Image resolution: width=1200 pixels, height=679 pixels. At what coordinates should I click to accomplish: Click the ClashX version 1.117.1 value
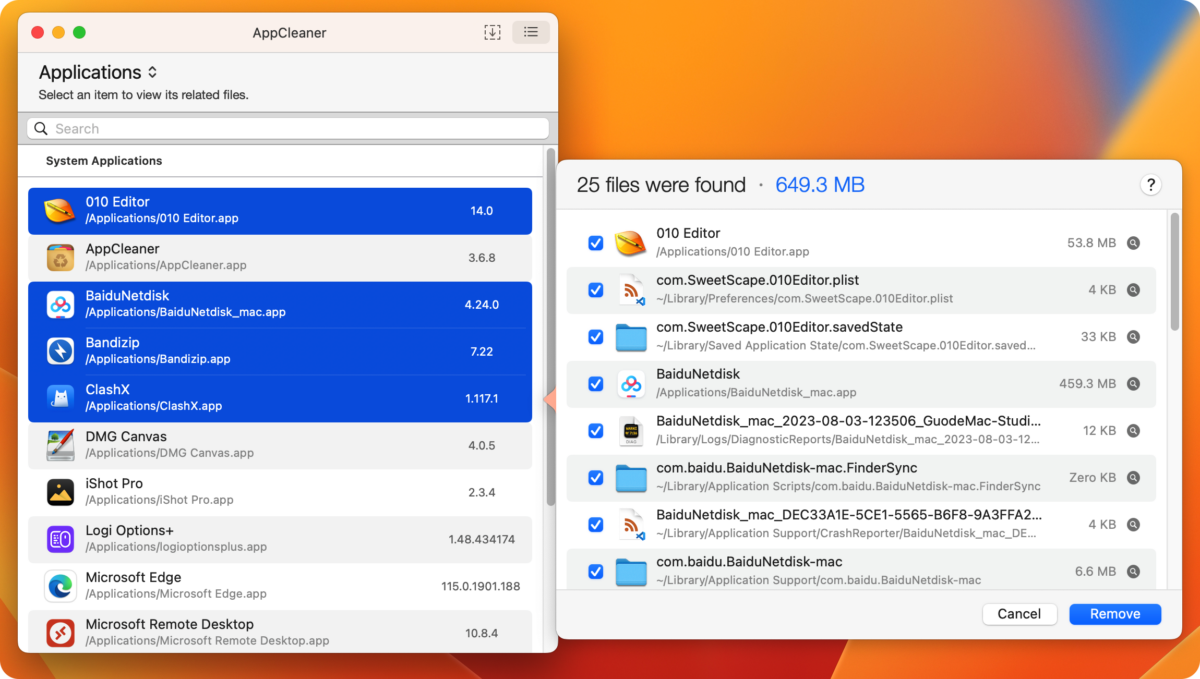point(482,399)
